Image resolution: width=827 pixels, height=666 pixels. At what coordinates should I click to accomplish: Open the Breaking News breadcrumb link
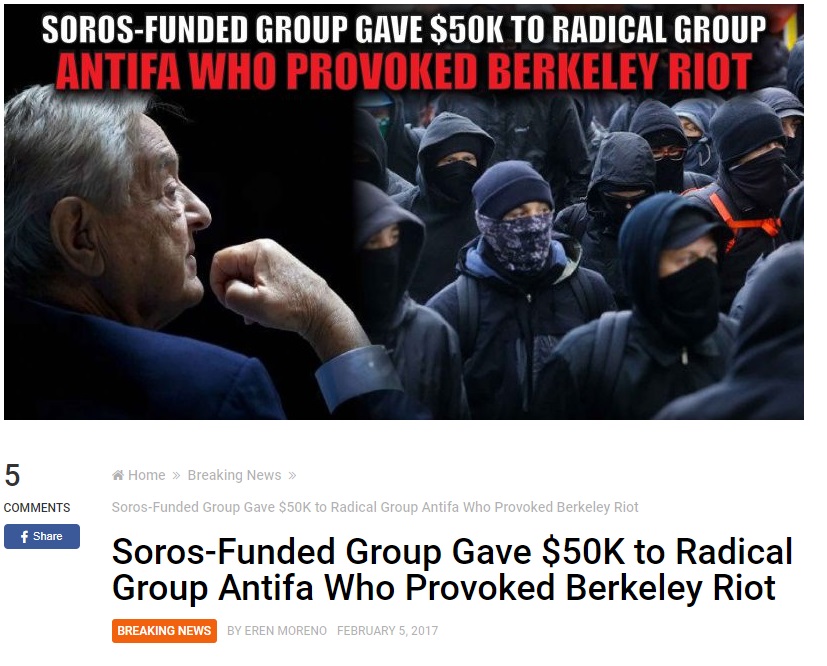click(x=234, y=475)
